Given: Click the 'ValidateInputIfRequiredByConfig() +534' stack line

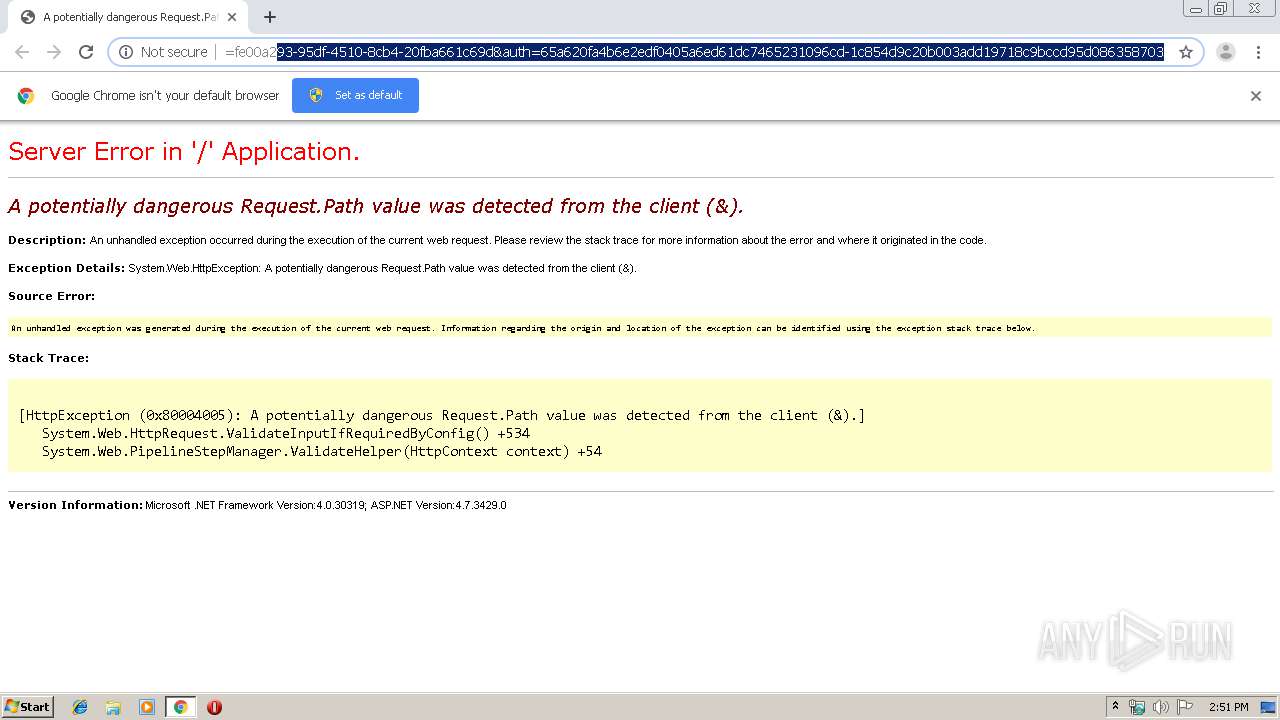Looking at the screenshot, I should pyautogui.click(x=286, y=433).
